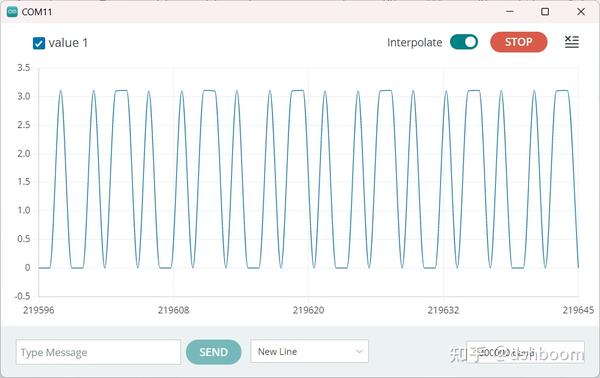This screenshot has width=600, height=378.
Task: Click the 3.0 y-axis tick label
Action: coord(23,96)
